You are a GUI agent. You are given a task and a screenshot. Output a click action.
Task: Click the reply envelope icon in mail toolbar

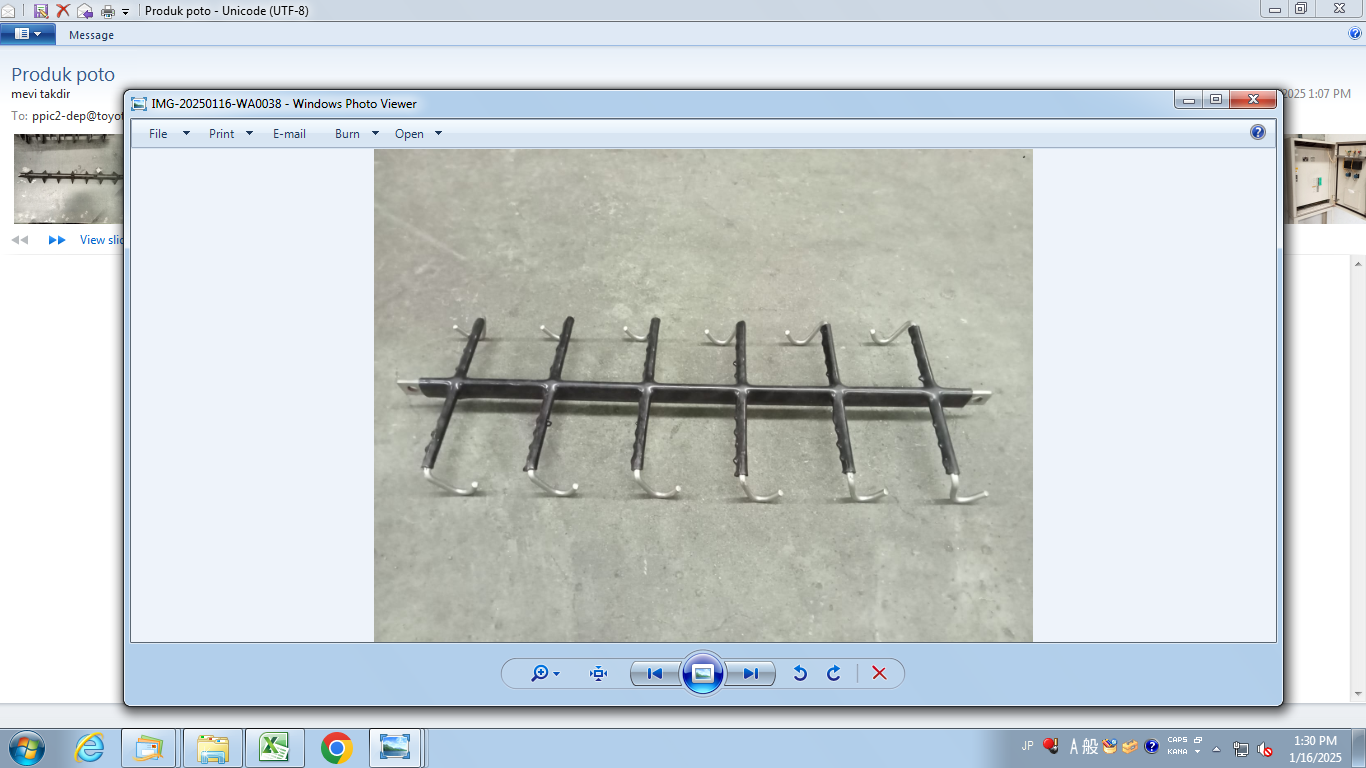[85, 11]
